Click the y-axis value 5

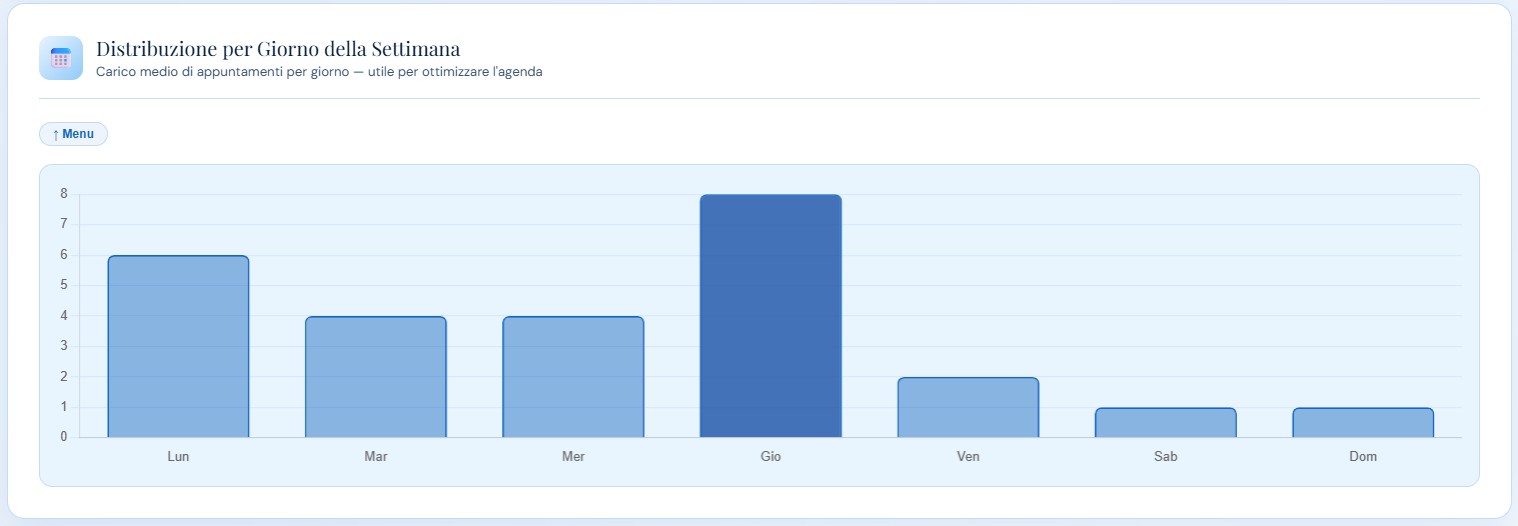(x=63, y=285)
